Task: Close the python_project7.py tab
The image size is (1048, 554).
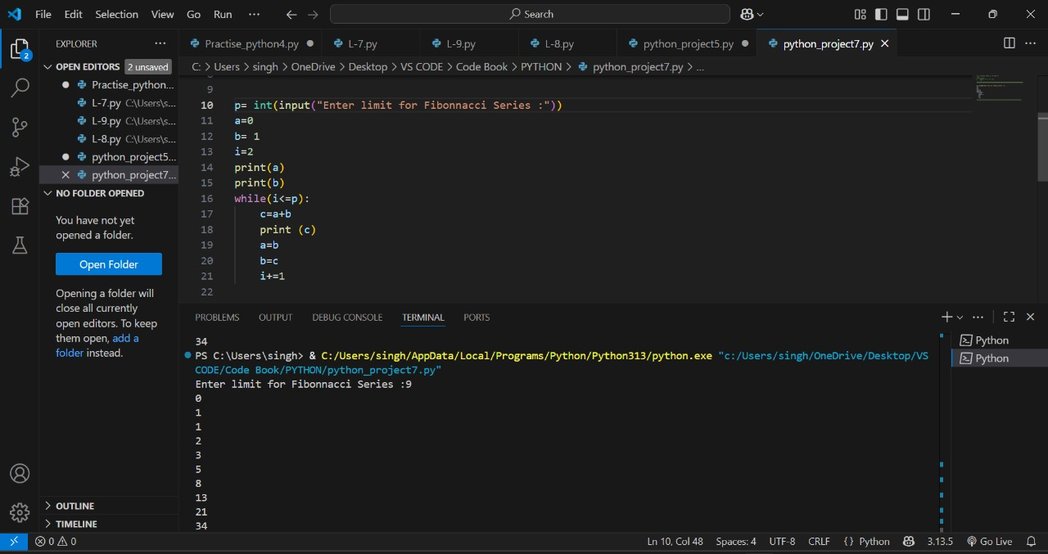Action: tap(885, 43)
